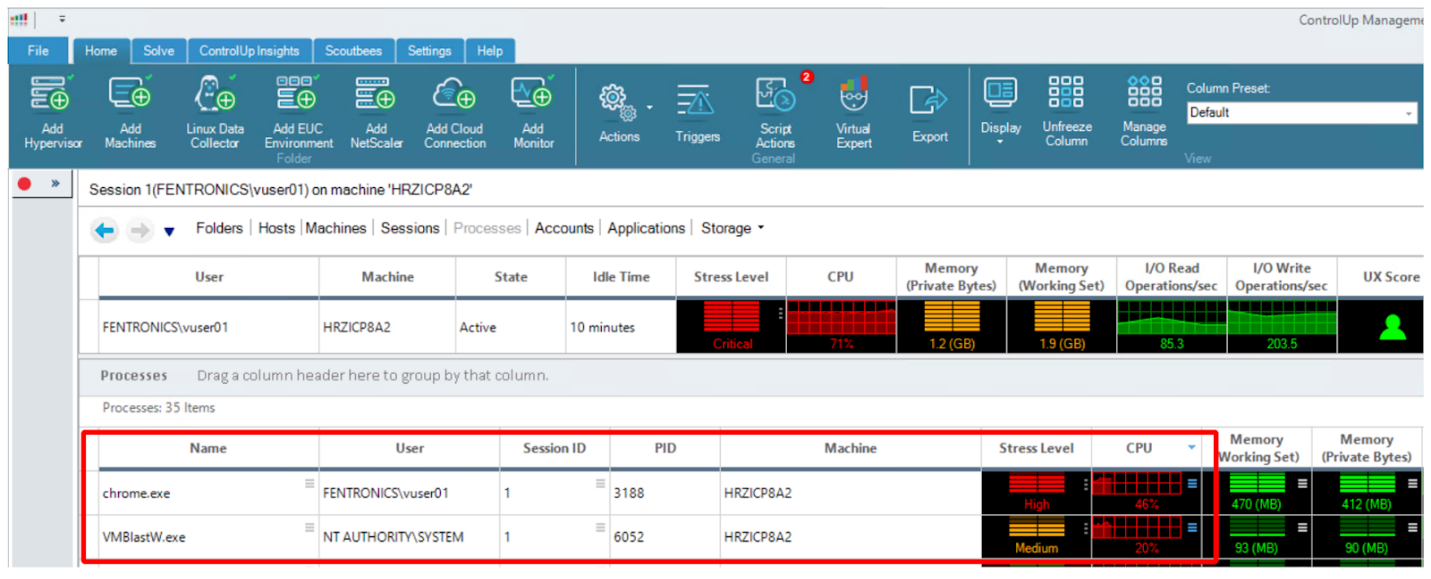
Task: Open the Storage dropdown
Action: click(x=733, y=228)
